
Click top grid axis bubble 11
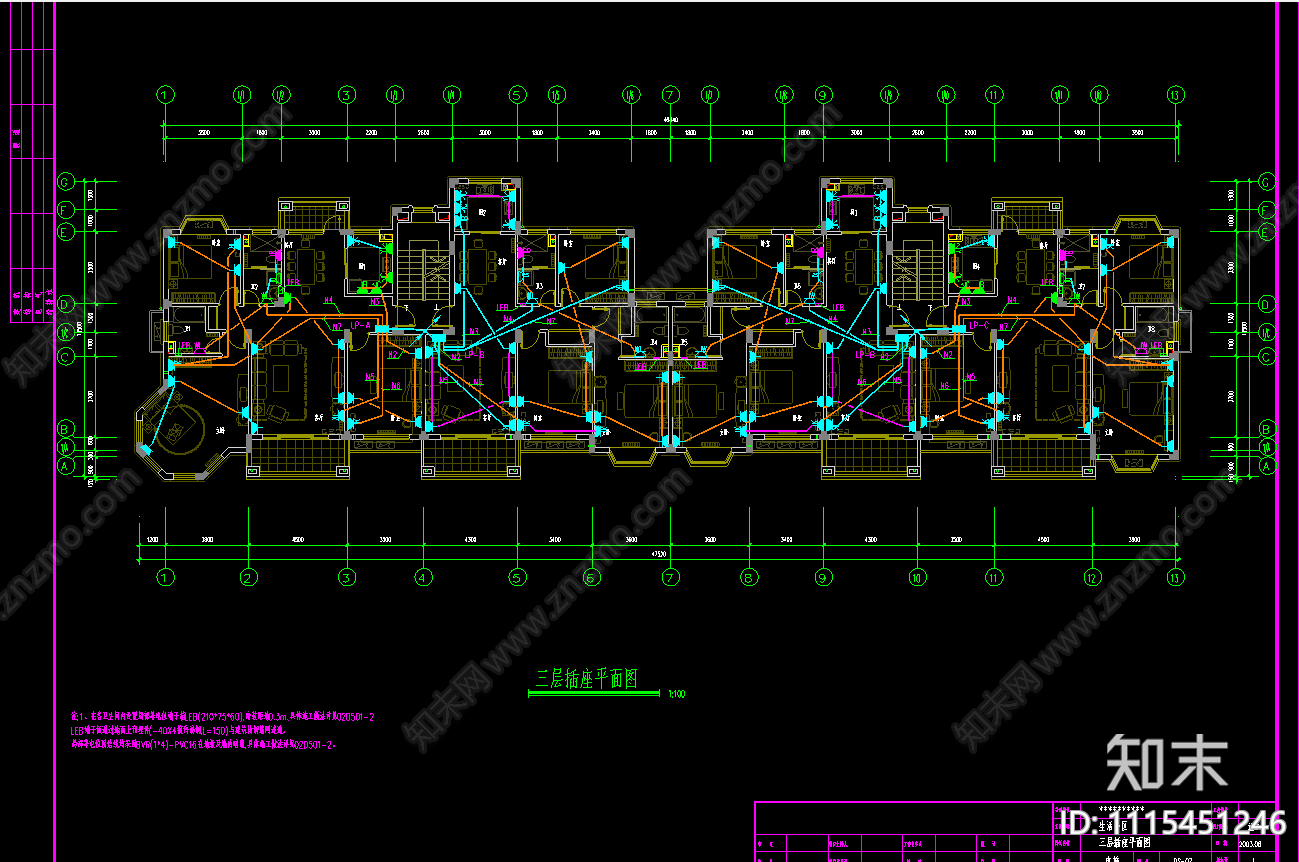point(994,95)
